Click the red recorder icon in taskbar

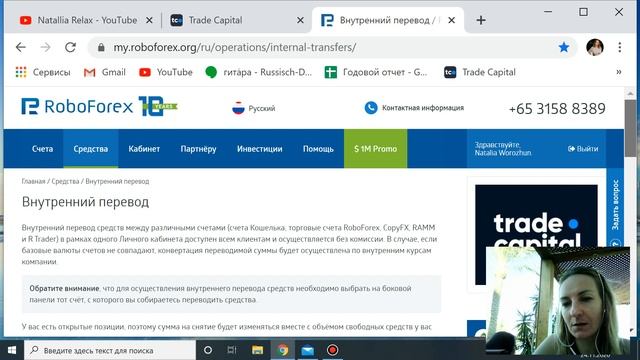point(333,350)
